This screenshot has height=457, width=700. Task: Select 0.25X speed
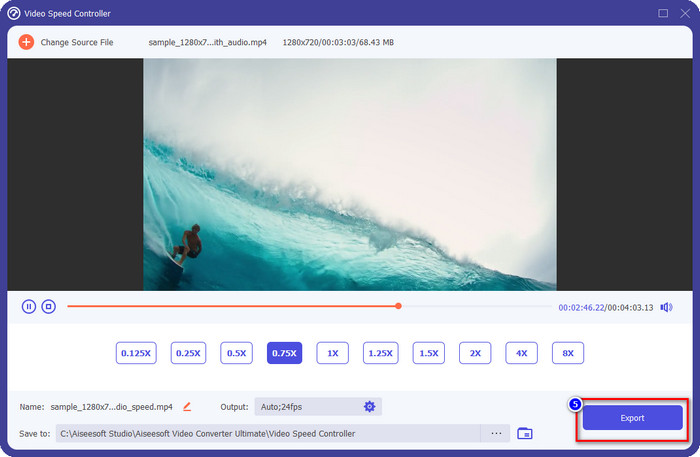[188, 353]
